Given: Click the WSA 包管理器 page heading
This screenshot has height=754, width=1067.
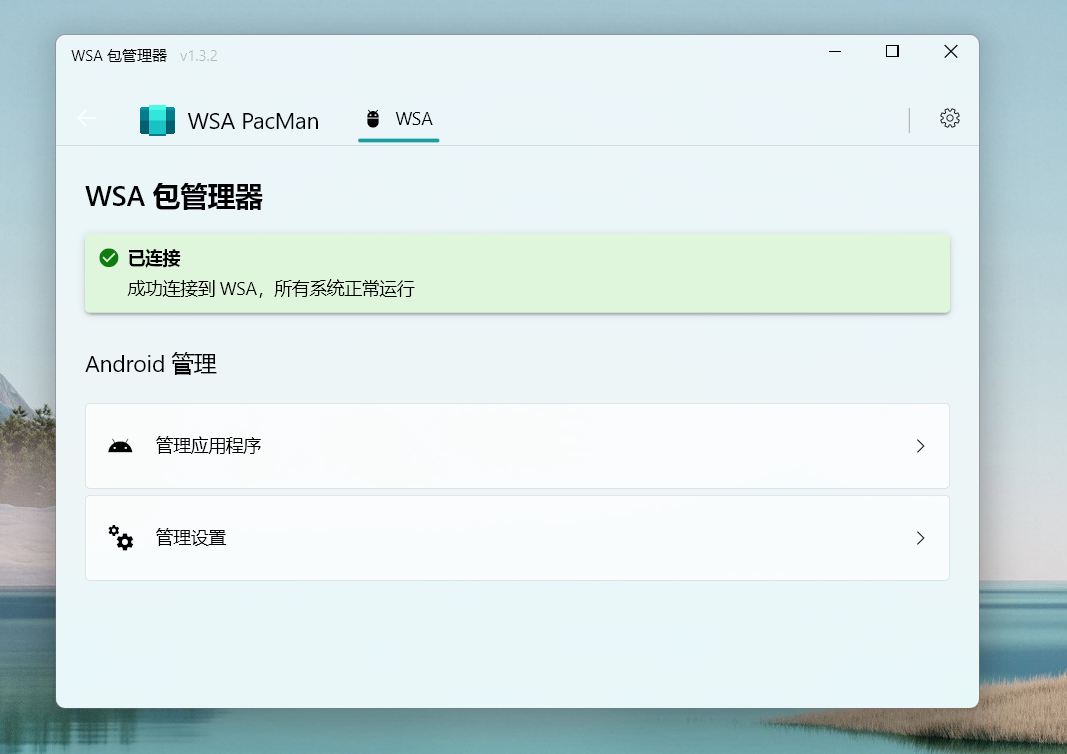Looking at the screenshot, I should [174, 197].
